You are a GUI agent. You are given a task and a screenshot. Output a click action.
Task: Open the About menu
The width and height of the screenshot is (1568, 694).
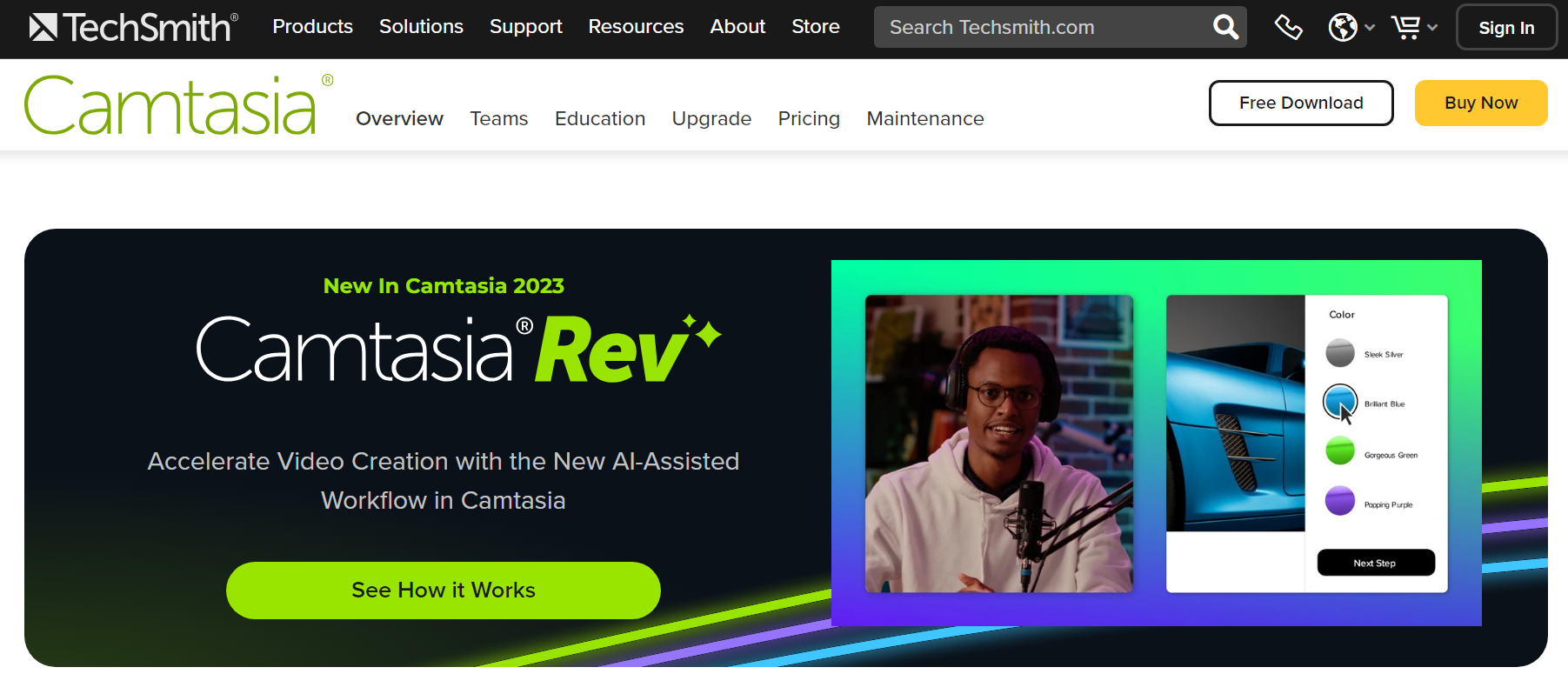click(x=737, y=27)
